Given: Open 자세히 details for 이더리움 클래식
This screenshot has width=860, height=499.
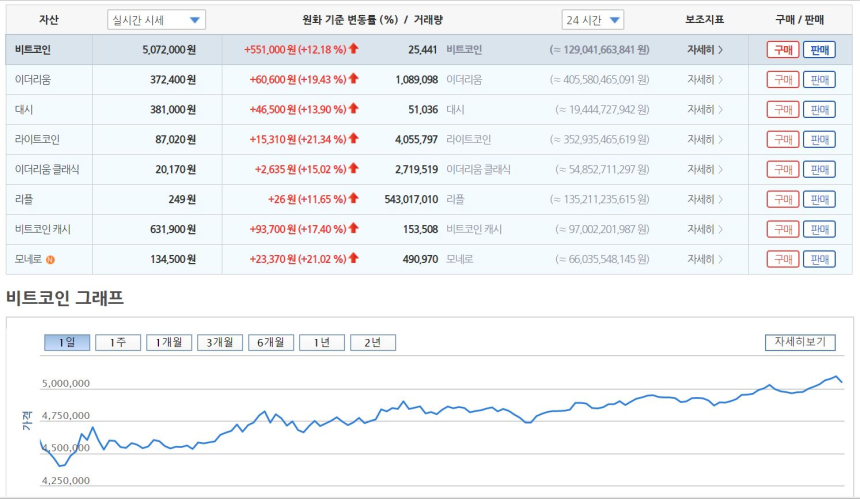Looking at the screenshot, I should [x=705, y=169].
